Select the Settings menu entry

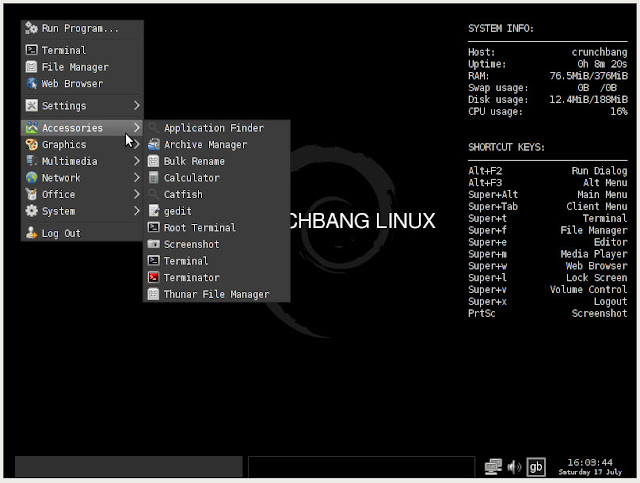tap(82, 105)
